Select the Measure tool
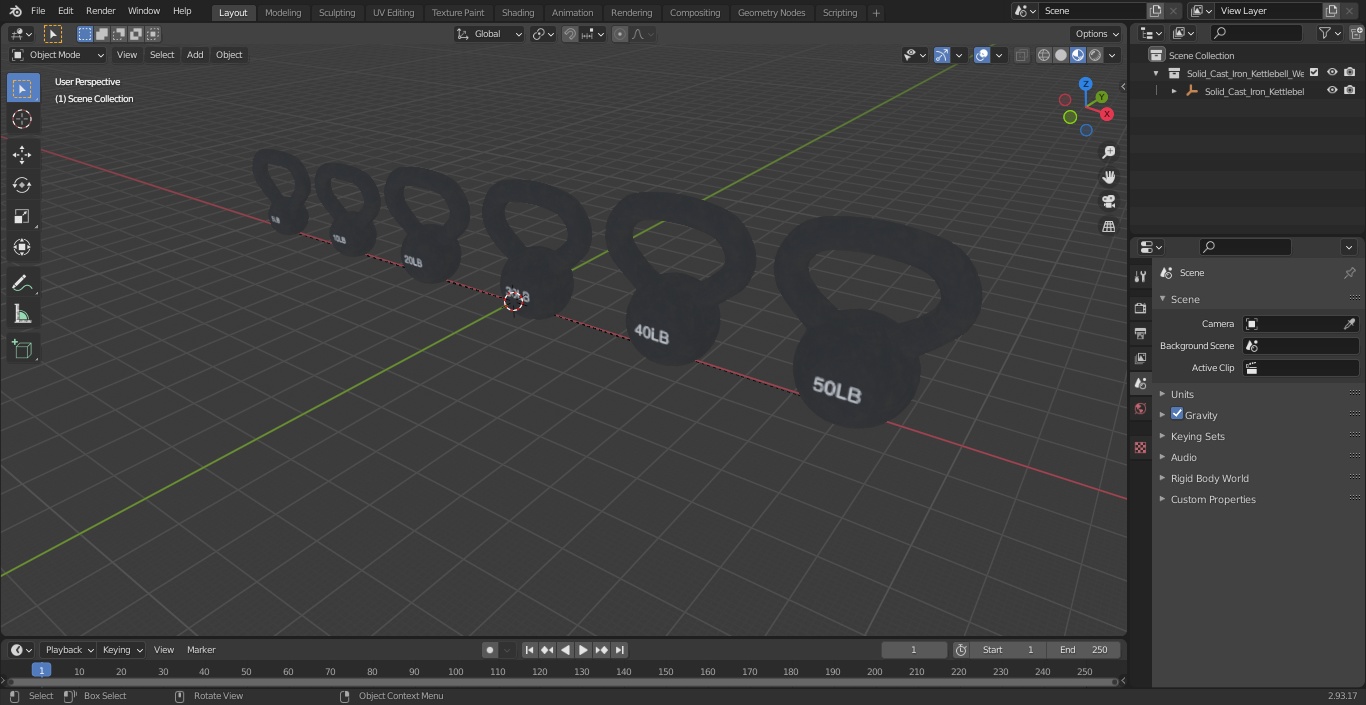 coord(22,314)
